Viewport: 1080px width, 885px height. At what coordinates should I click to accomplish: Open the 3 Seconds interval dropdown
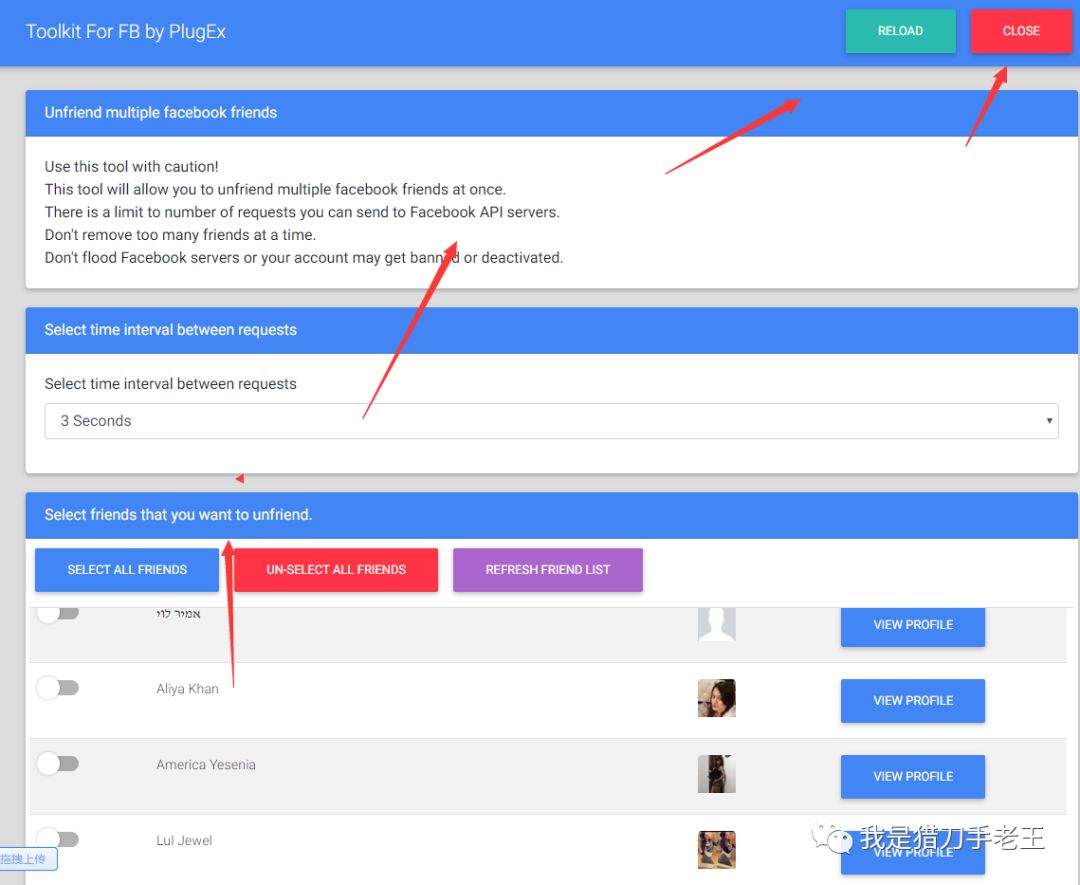click(x=551, y=421)
